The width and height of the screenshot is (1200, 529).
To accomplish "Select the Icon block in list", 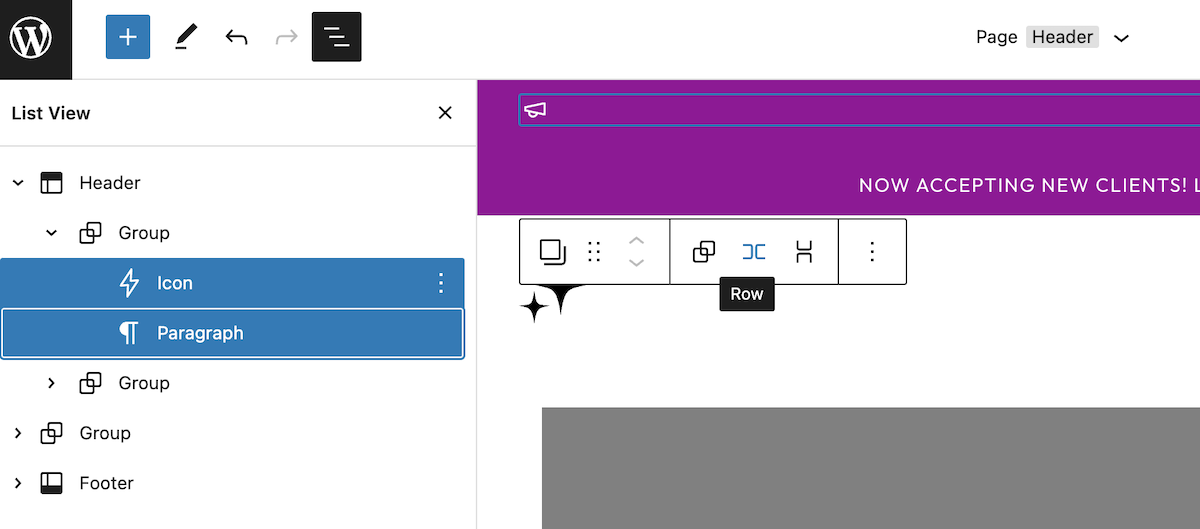I will pos(175,283).
